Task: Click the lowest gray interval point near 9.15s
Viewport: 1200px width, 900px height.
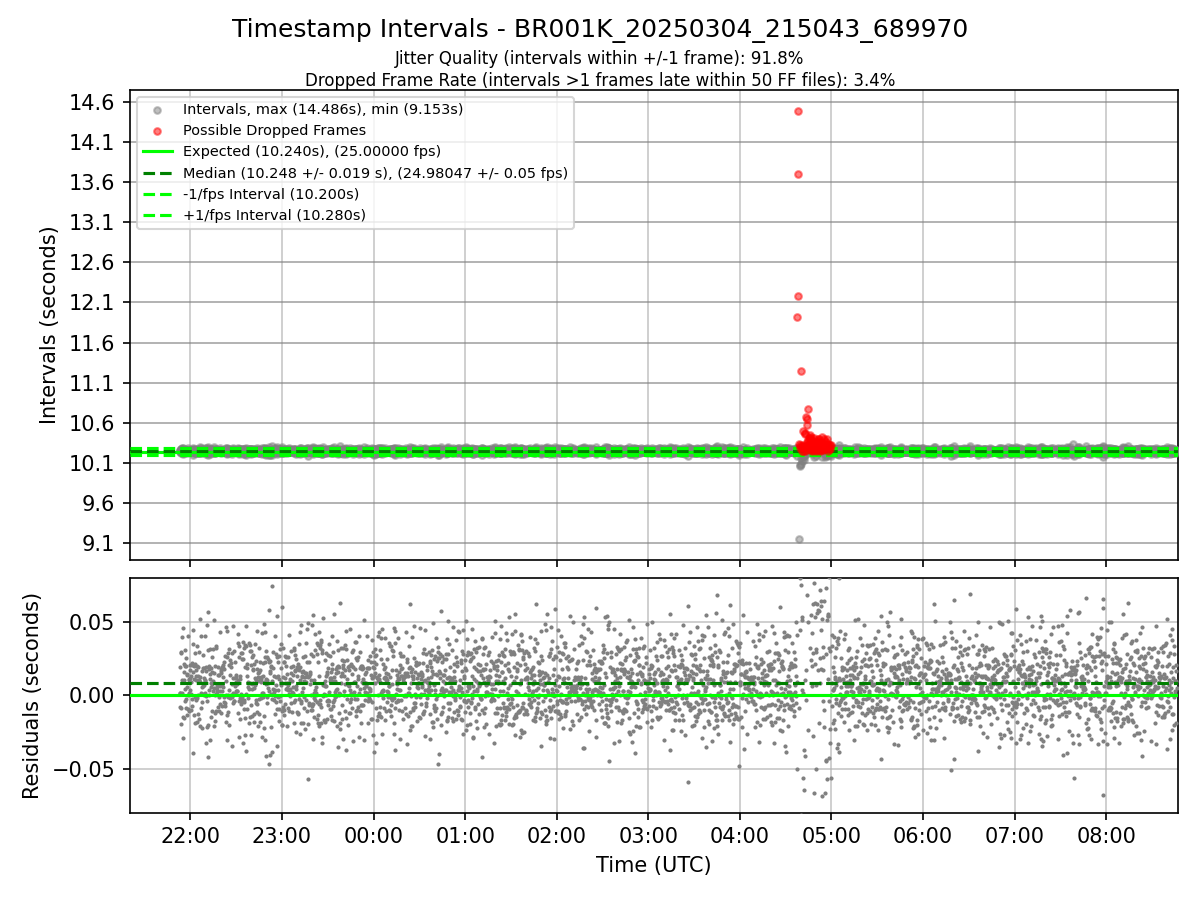Action: (x=799, y=539)
